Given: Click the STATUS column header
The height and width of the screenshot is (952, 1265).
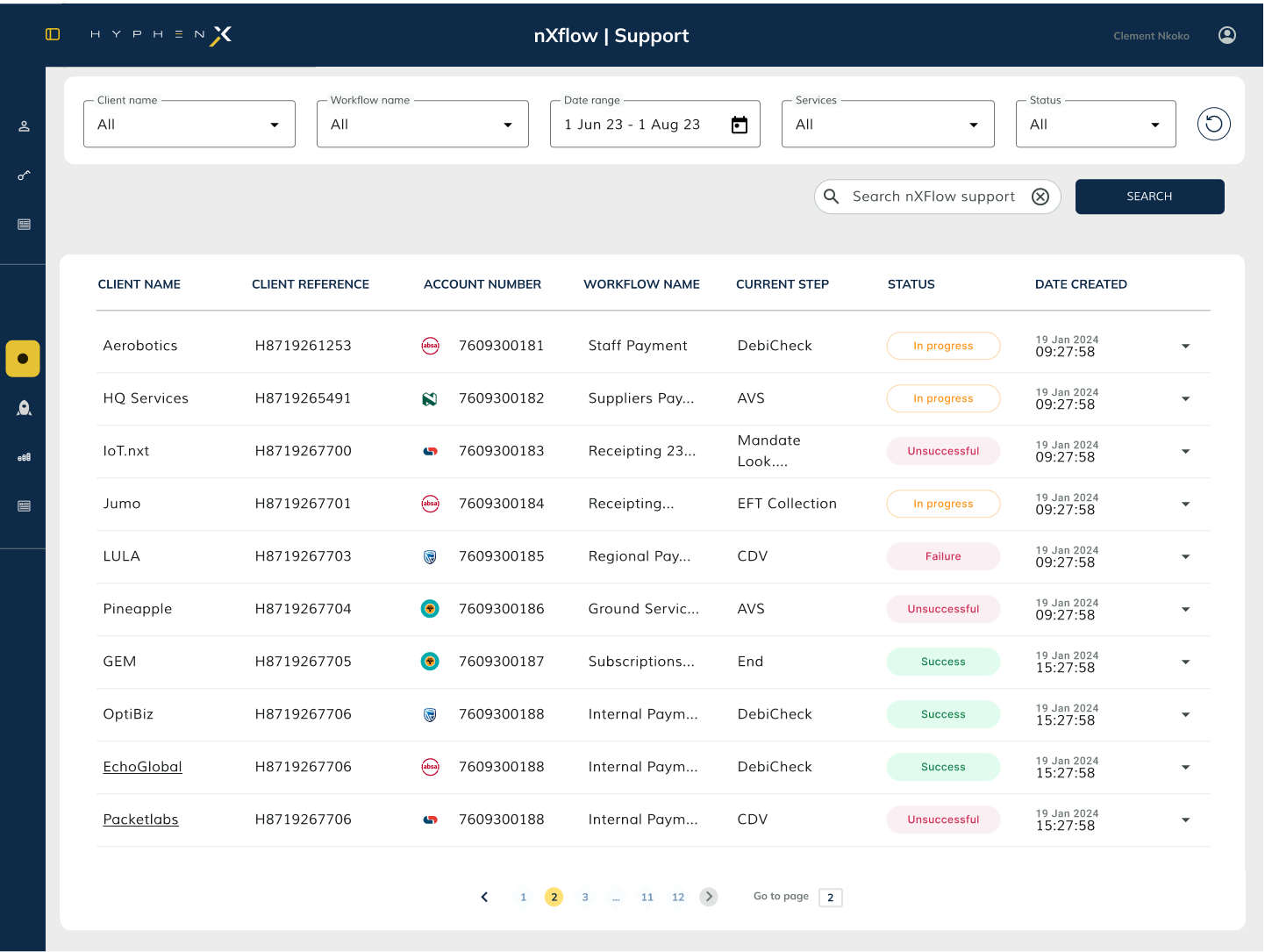Looking at the screenshot, I should (911, 284).
